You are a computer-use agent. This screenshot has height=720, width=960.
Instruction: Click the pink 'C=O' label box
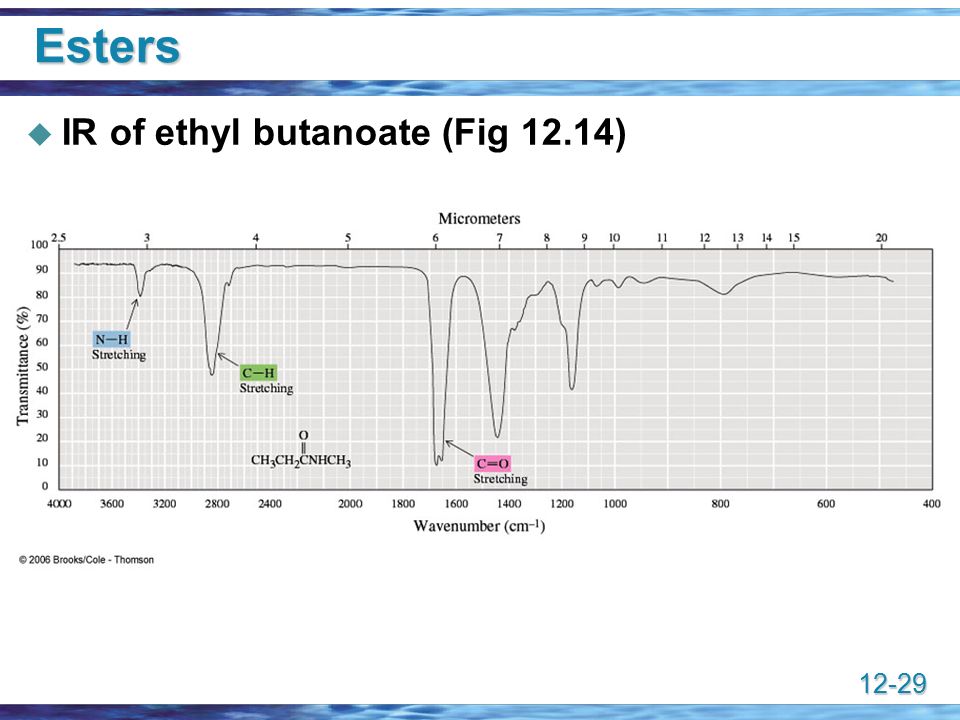coord(493,463)
